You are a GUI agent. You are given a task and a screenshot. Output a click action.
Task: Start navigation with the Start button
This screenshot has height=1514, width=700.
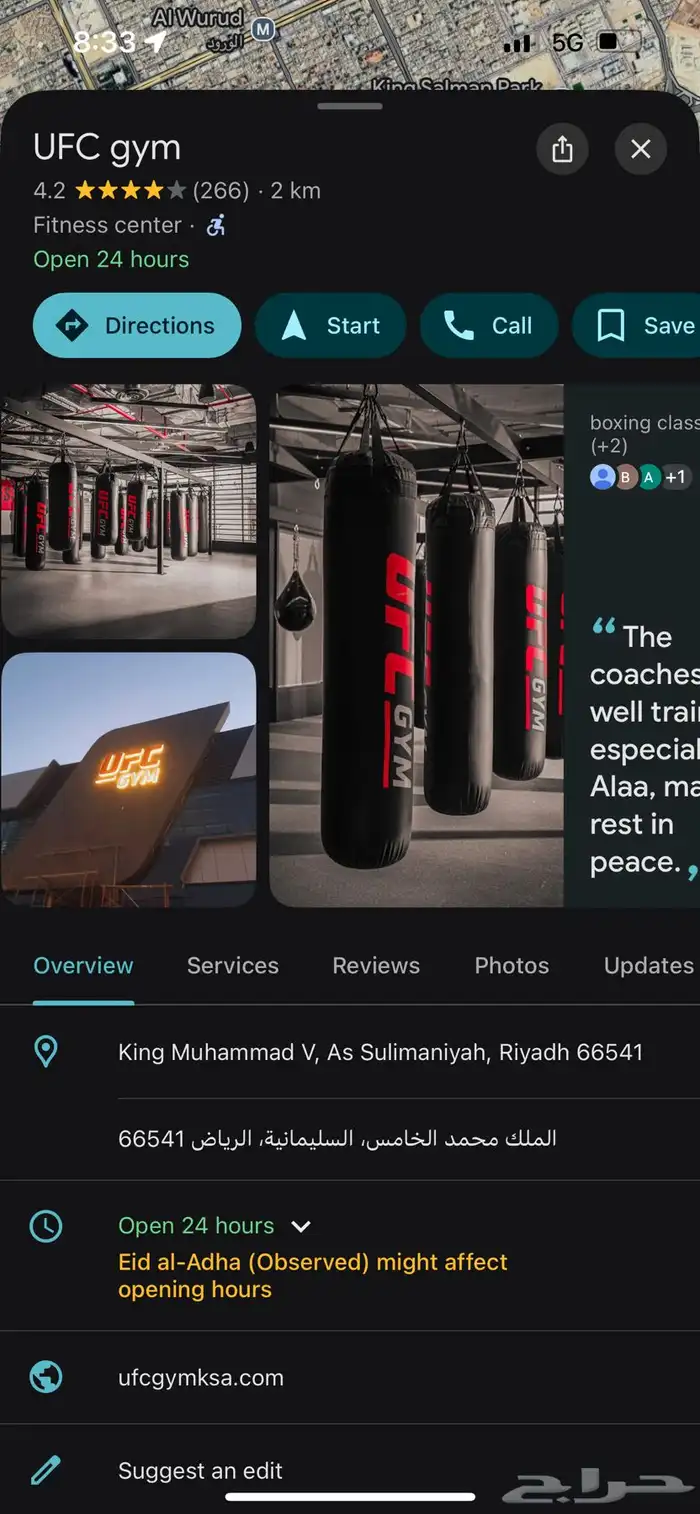331,325
